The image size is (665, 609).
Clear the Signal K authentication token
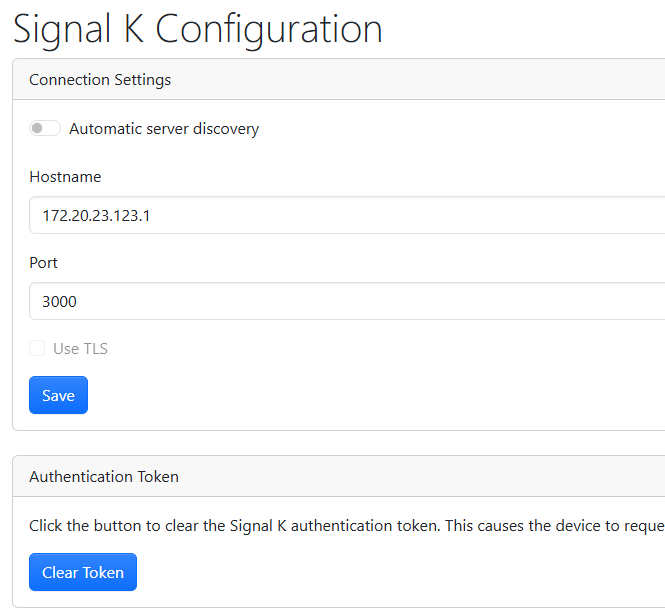click(83, 572)
